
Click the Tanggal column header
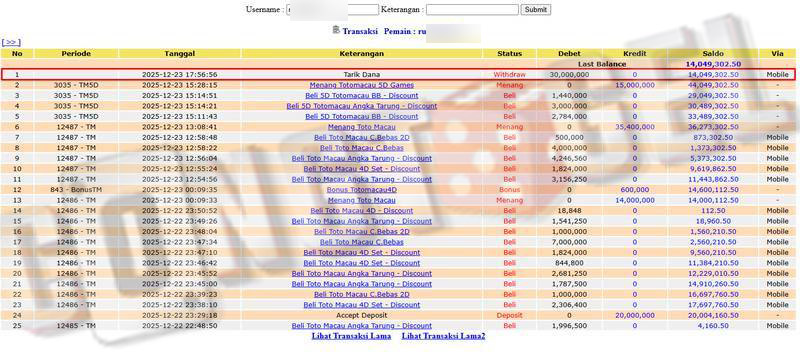(x=180, y=54)
